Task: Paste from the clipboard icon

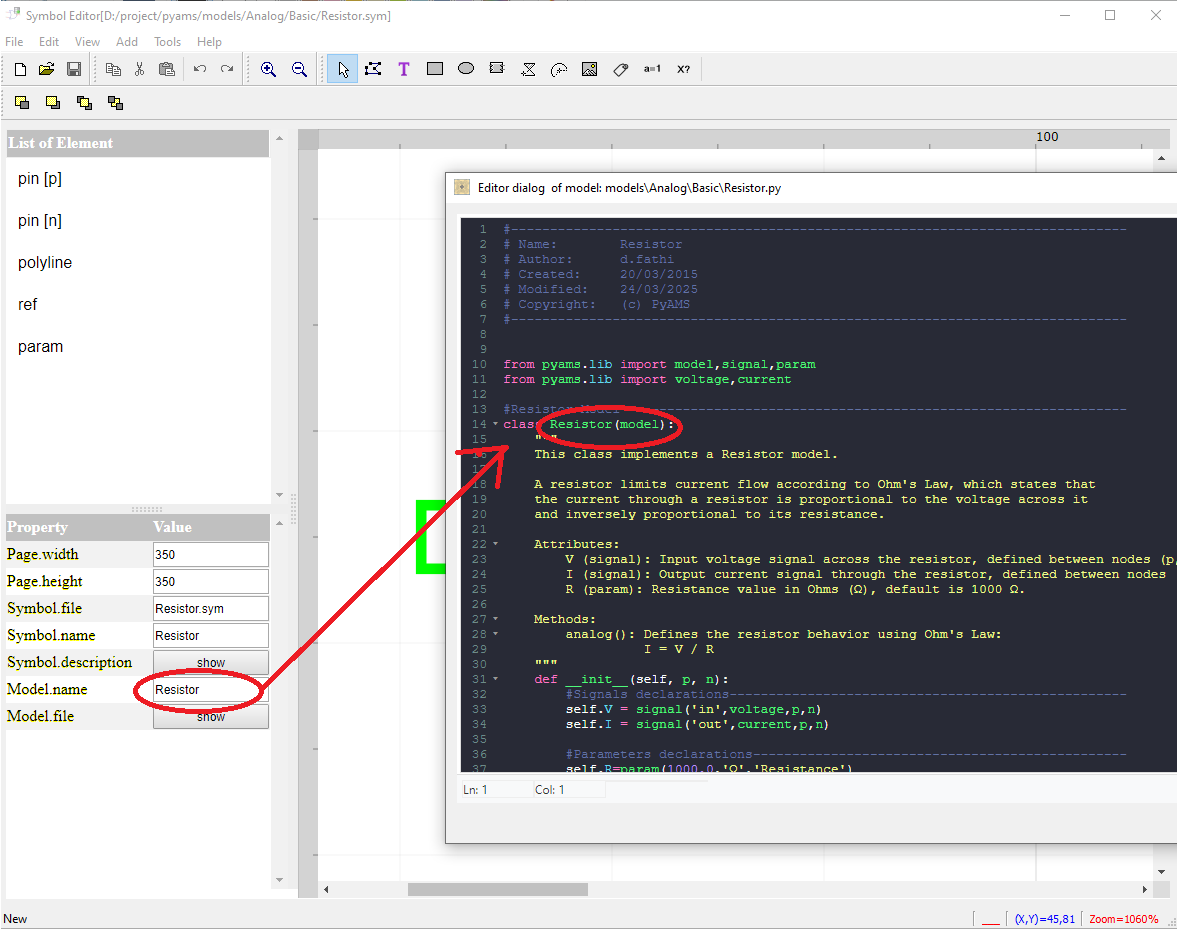Action: (167, 70)
